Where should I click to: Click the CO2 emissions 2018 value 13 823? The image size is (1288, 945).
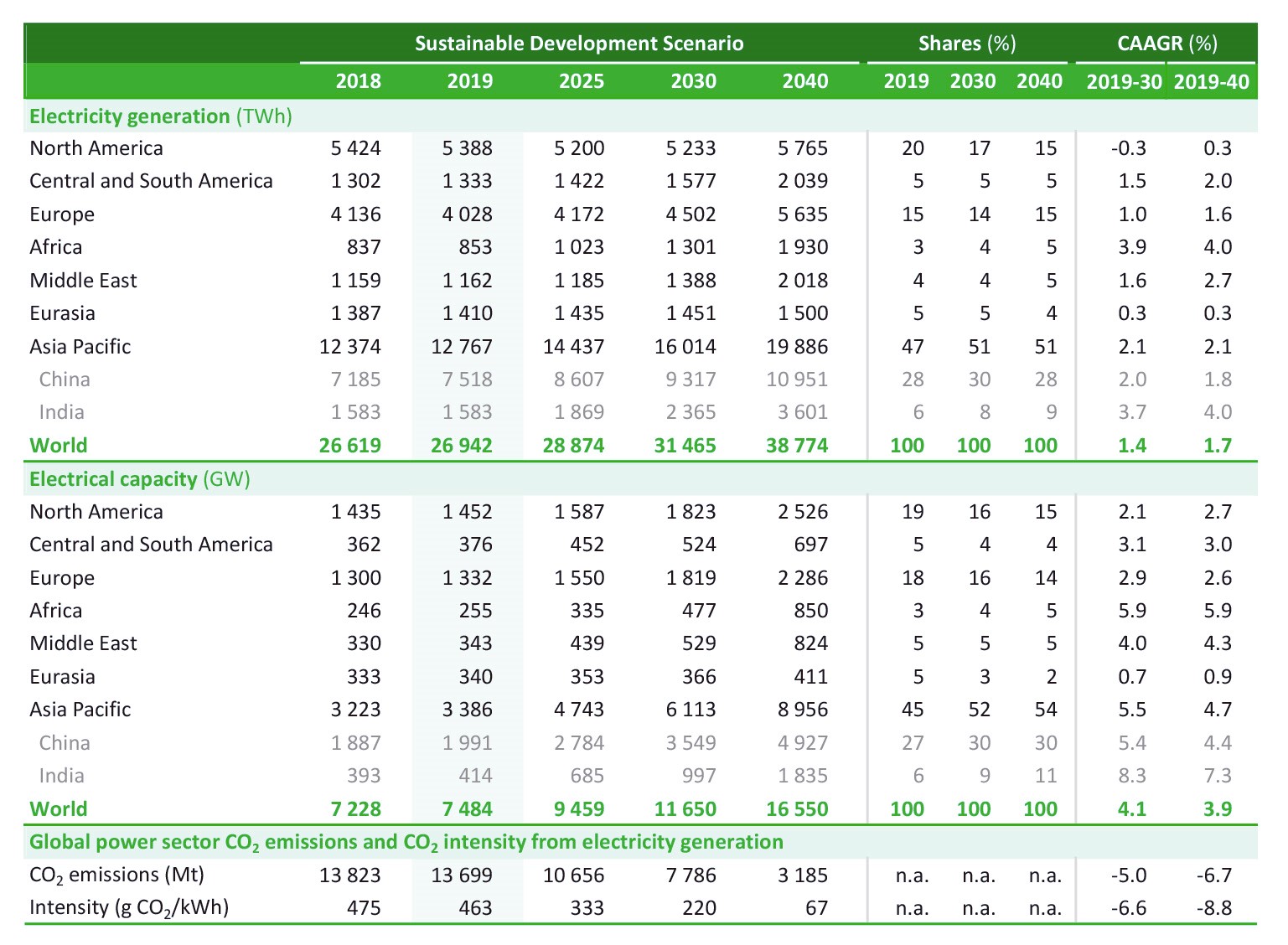point(349,875)
